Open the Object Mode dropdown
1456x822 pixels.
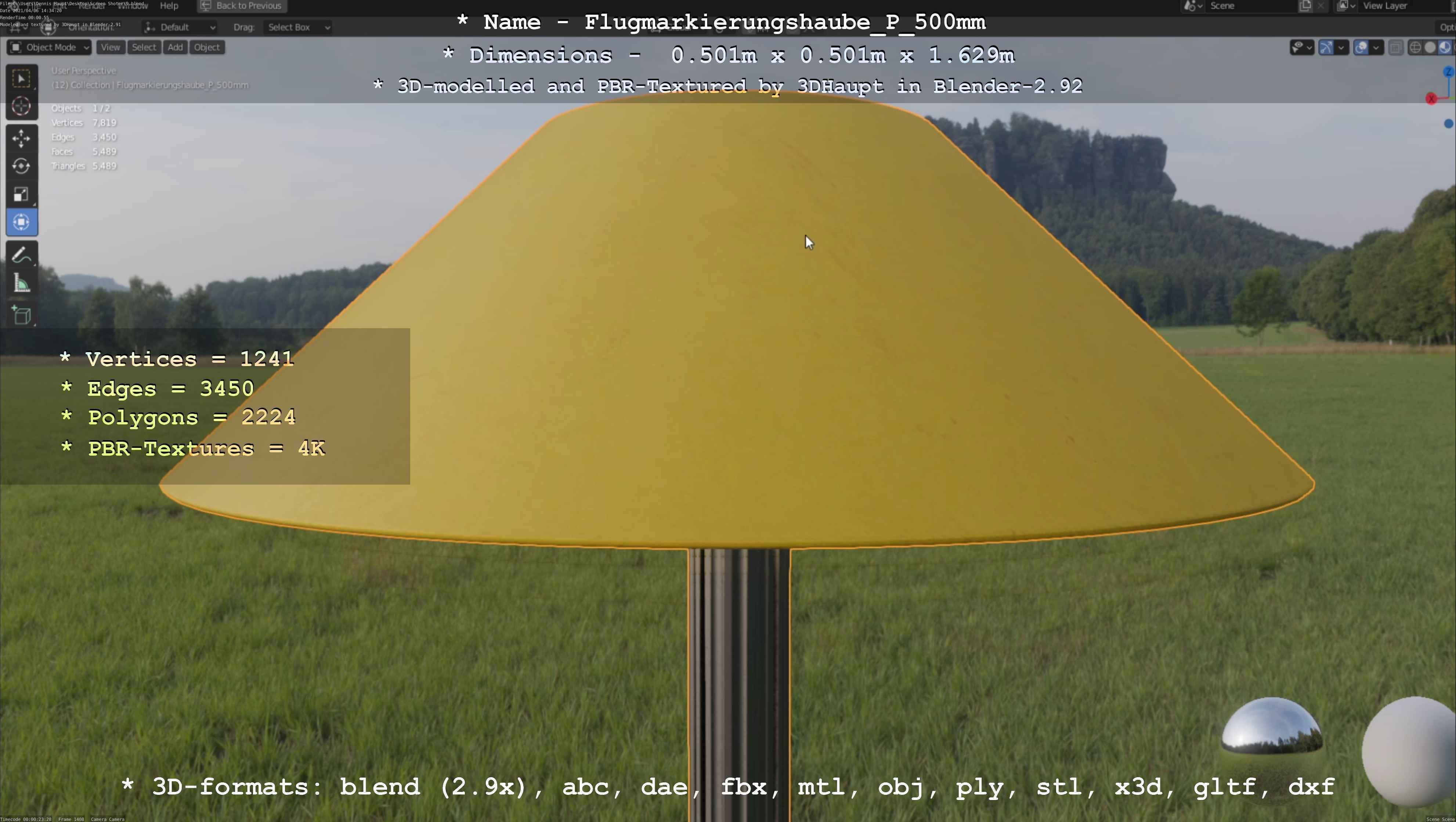(x=49, y=47)
